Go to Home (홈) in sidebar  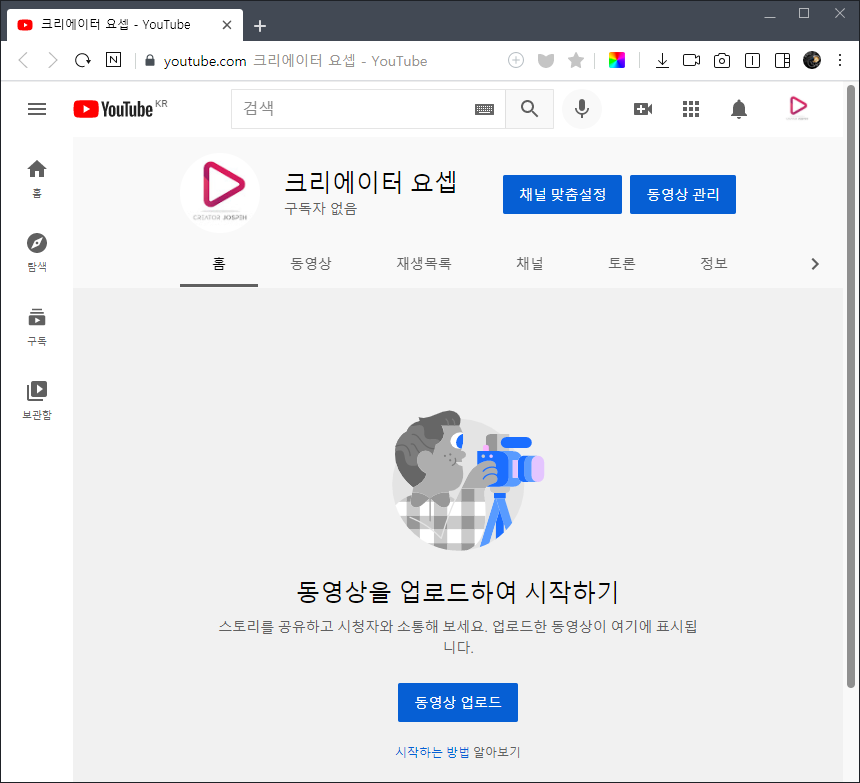point(37,178)
